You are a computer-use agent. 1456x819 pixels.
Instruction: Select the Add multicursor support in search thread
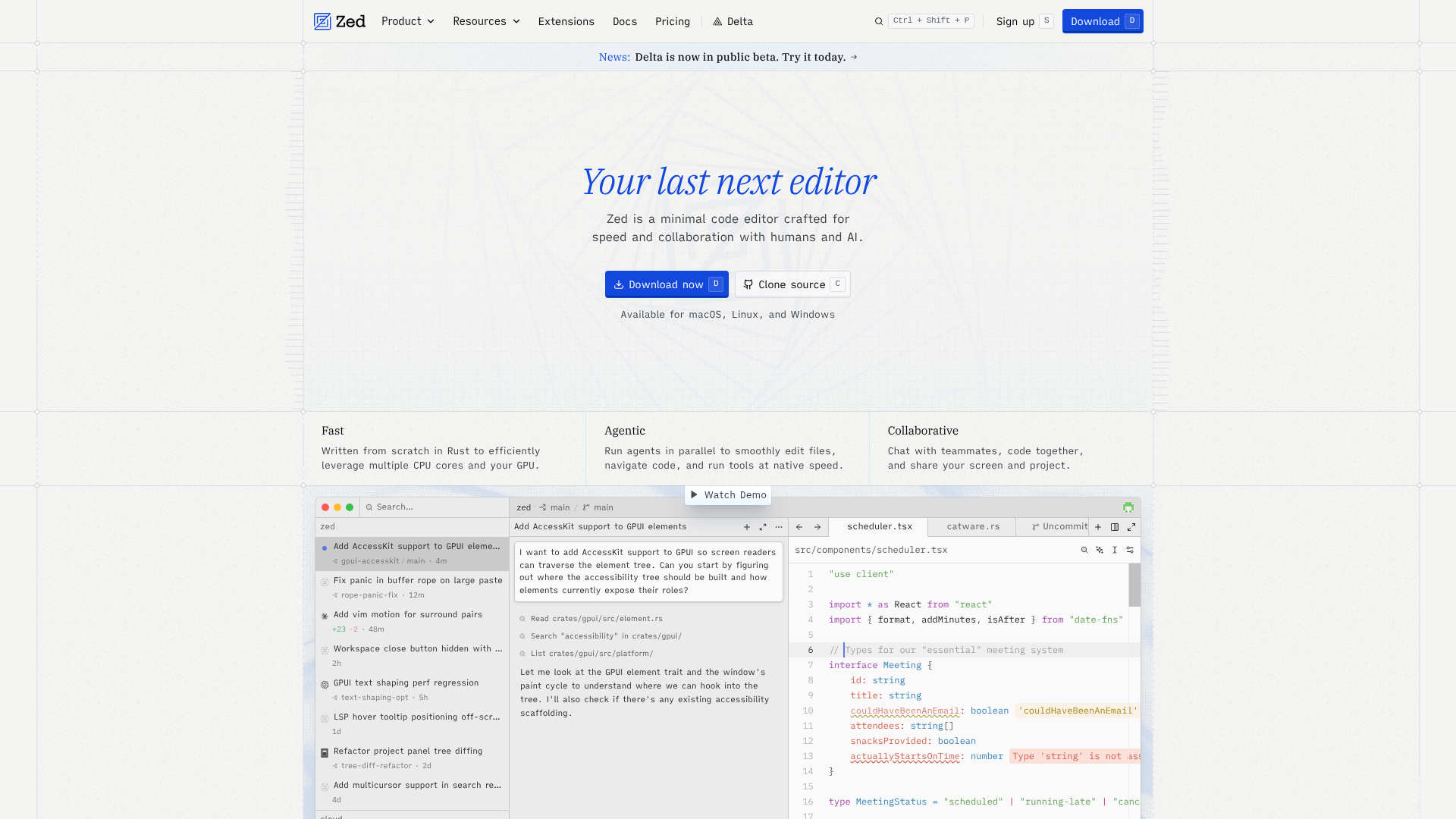(412, 792)
